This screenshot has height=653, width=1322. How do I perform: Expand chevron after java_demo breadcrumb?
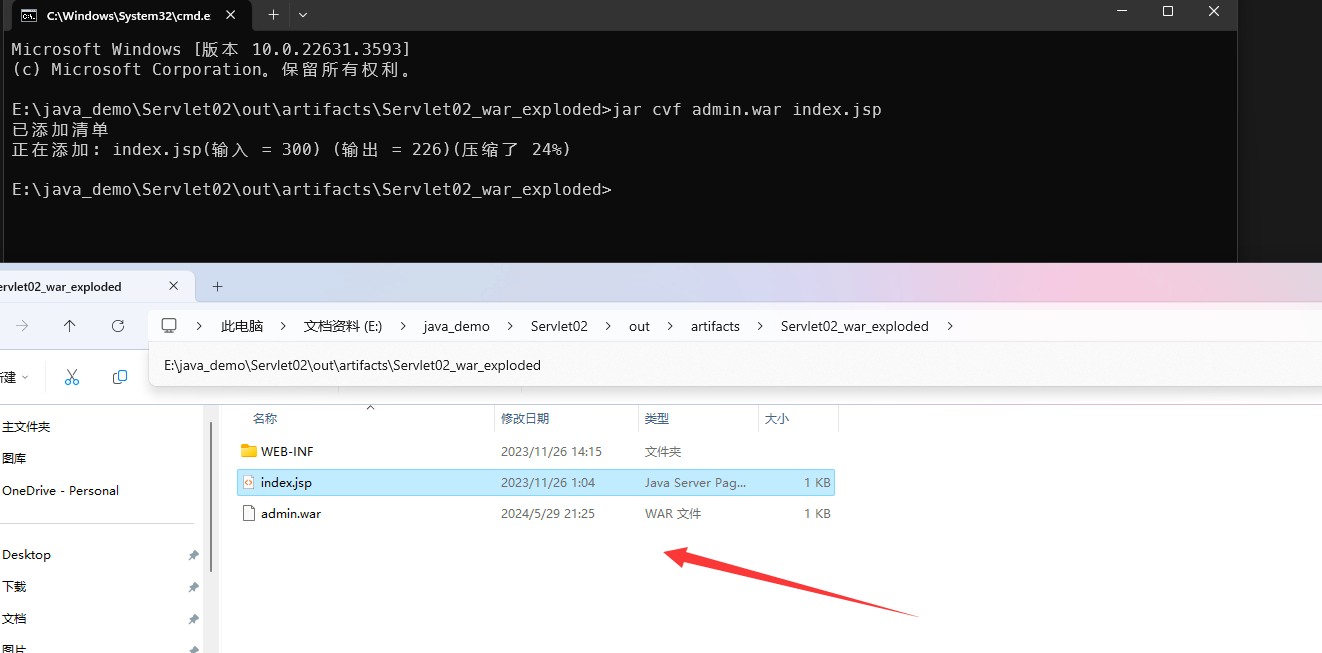(x=511, y=326)
